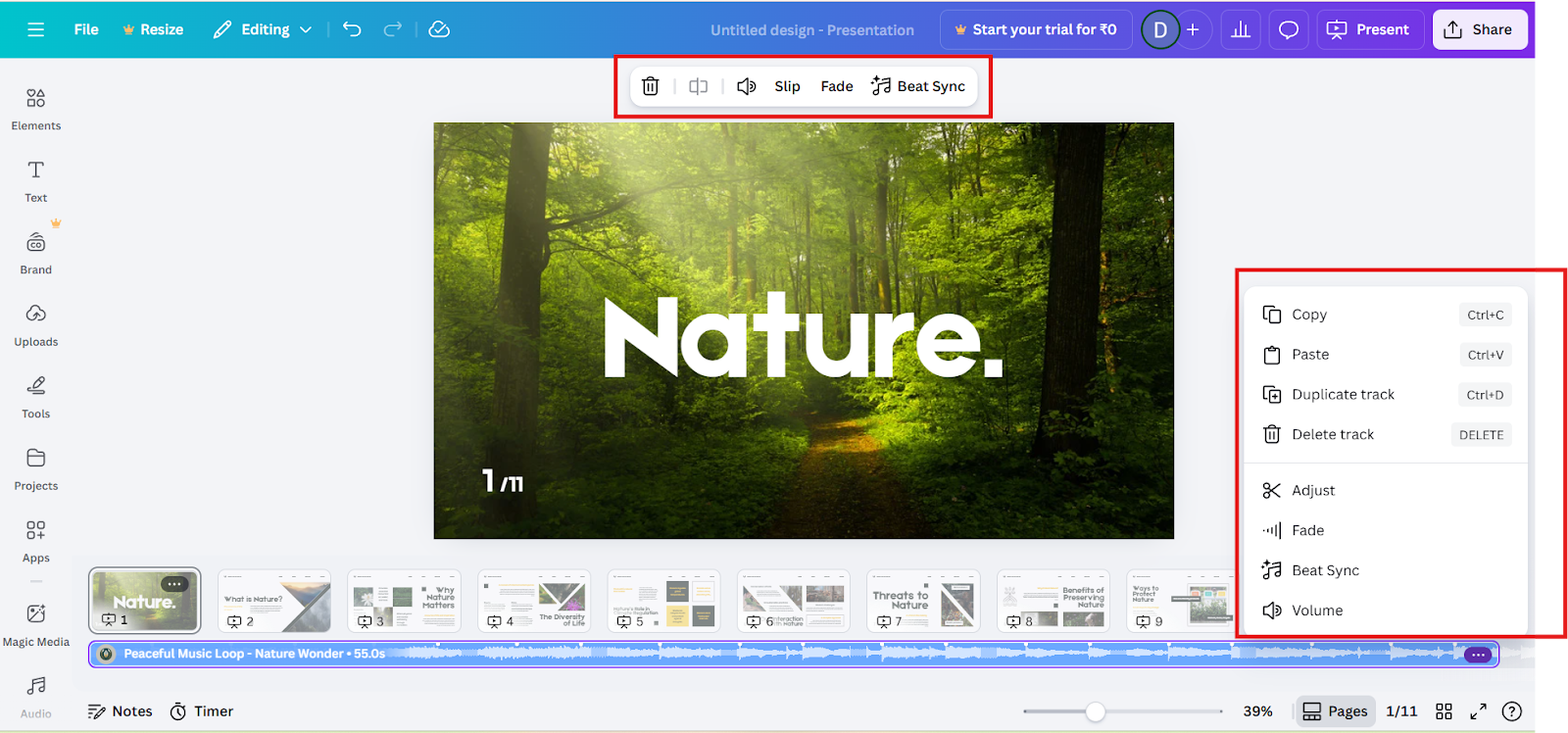Open the Uploads panel
This screenshot has height=733, width=1568.
tap(36, 325)
